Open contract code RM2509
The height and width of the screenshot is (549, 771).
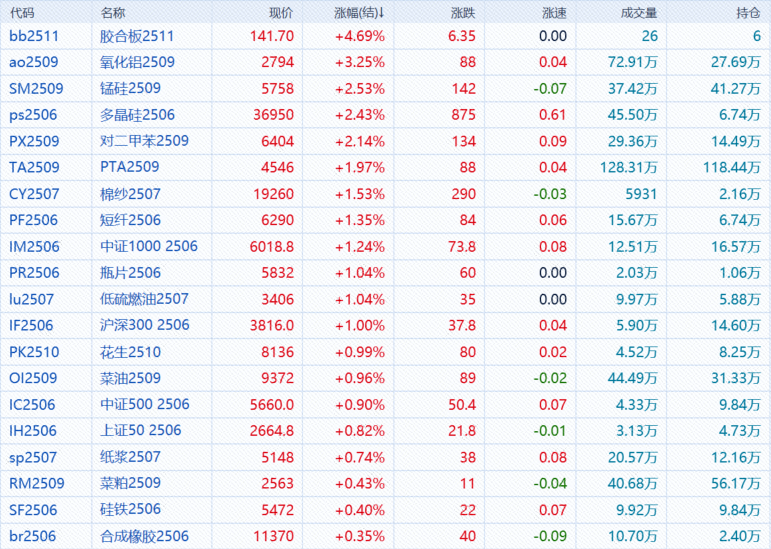coord(35,483)
